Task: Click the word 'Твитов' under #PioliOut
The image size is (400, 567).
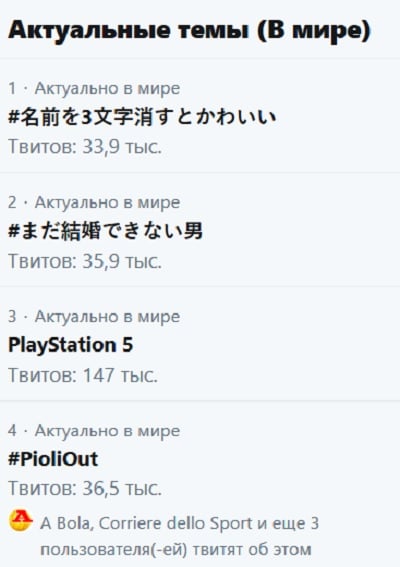Action: pyautogui.click(x=43, y=488)
